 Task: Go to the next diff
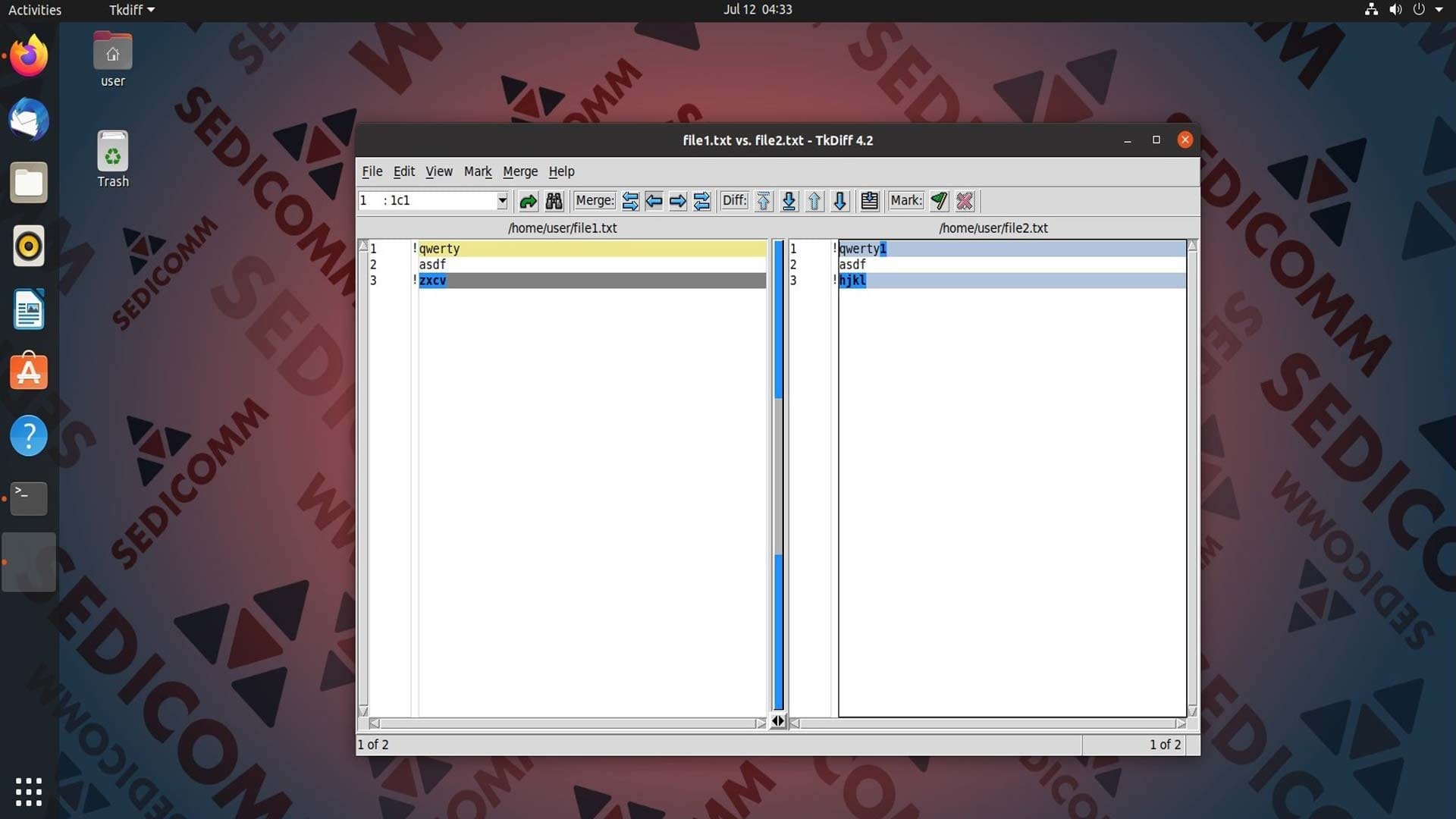tap(839, 201)
